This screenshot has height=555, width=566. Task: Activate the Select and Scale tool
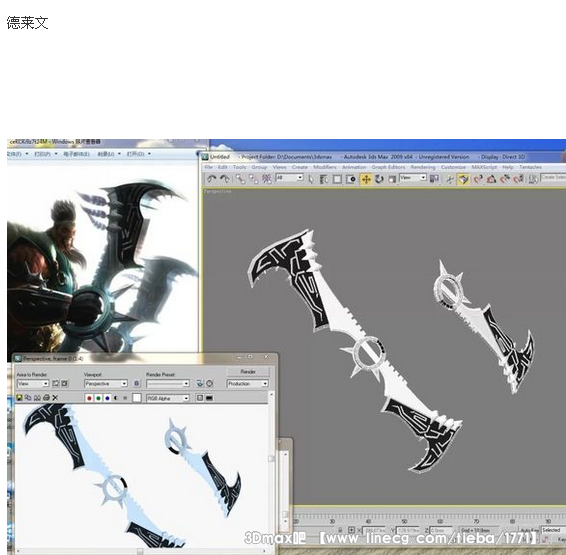point(392,179)
